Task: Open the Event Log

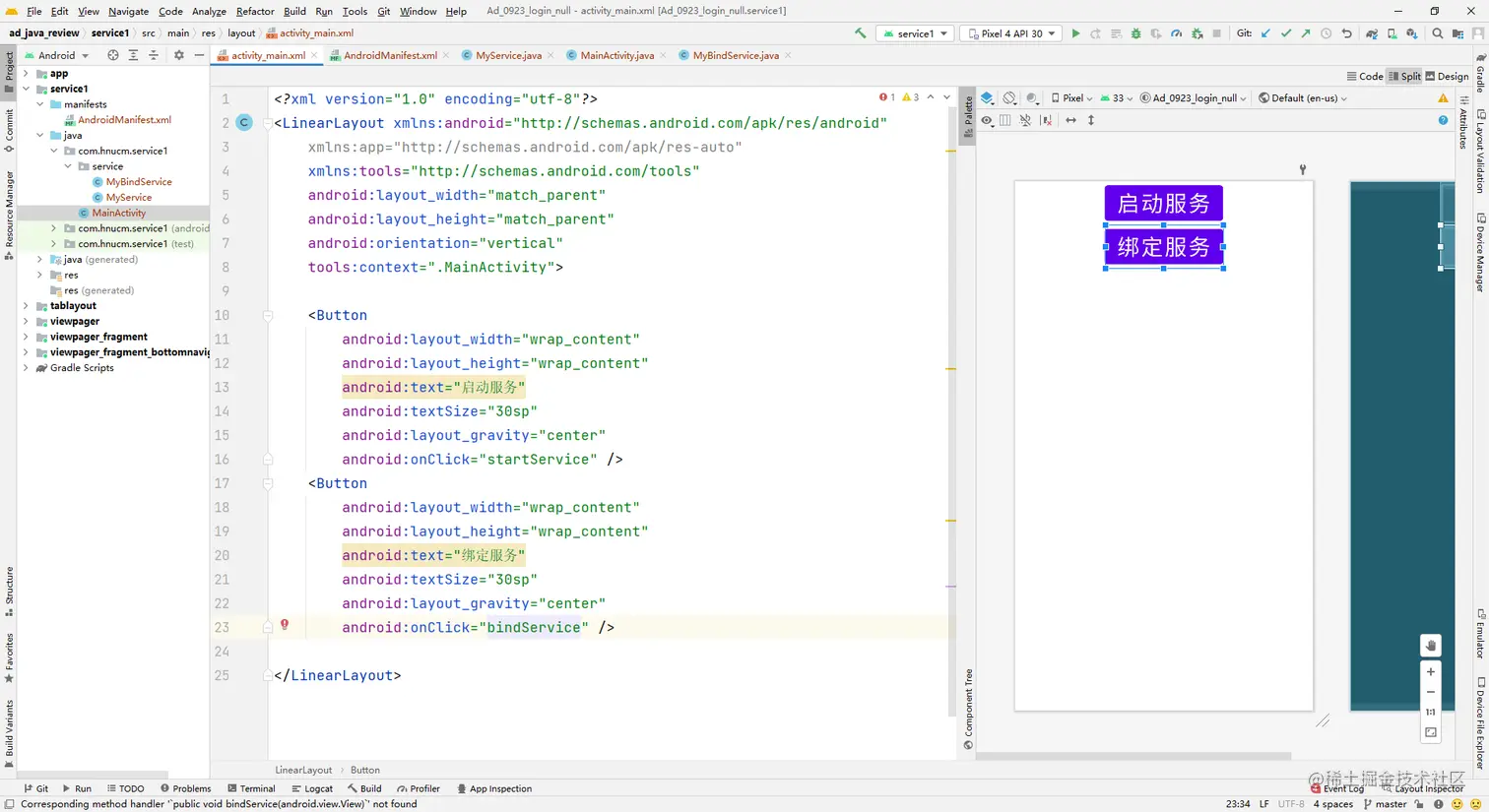Action: pos(1337,788)
